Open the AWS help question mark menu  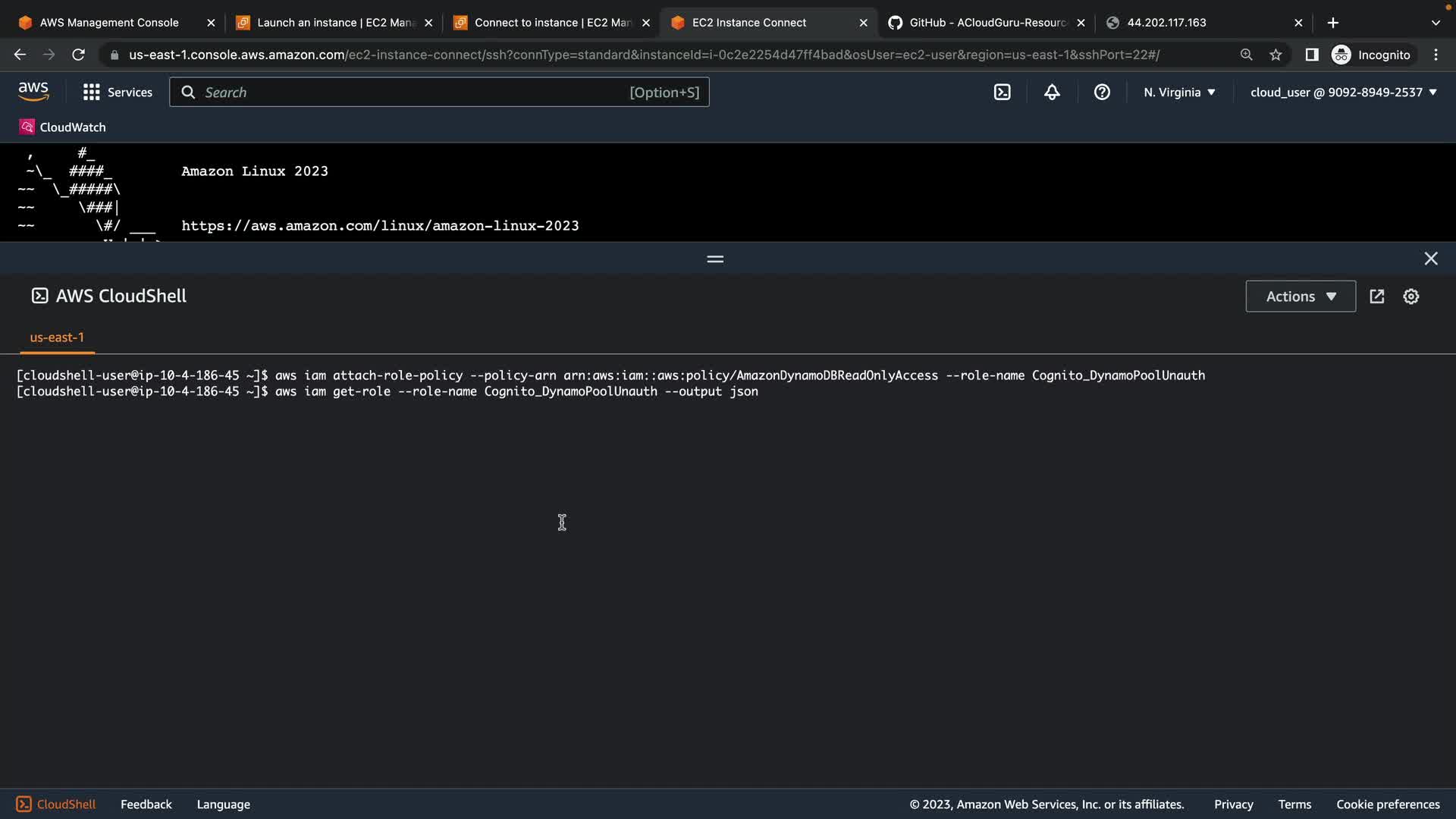(1102, 93)
